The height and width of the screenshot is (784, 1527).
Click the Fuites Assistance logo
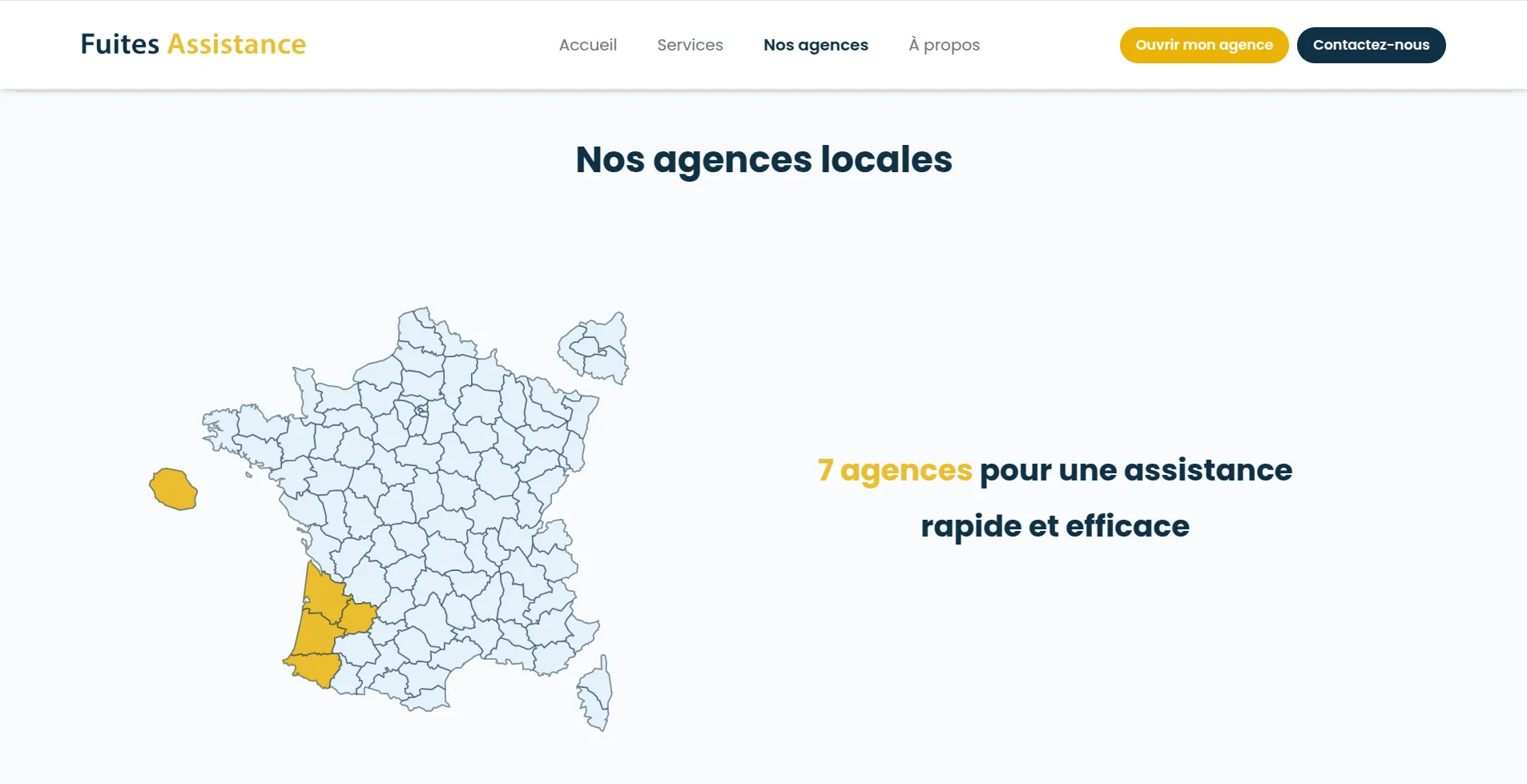pos(193,44)
